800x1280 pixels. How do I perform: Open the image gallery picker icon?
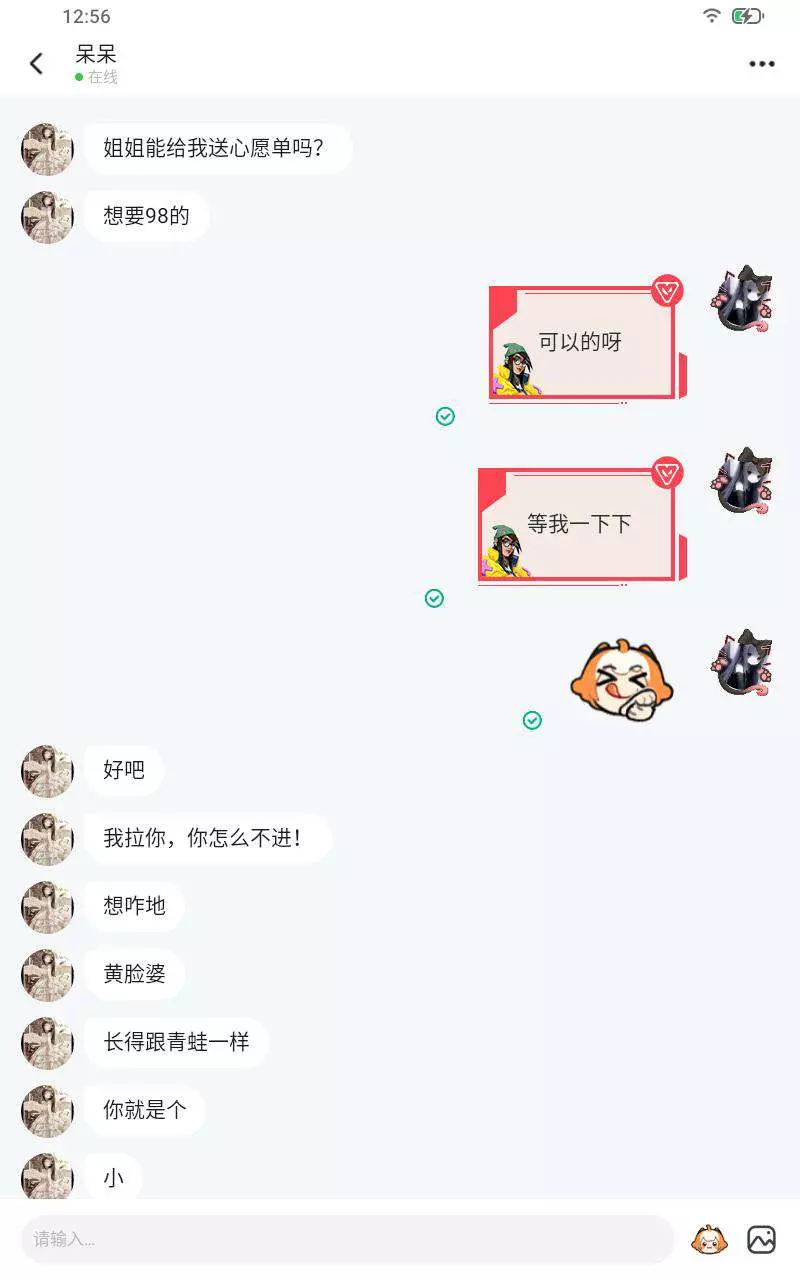(761, 1240)
